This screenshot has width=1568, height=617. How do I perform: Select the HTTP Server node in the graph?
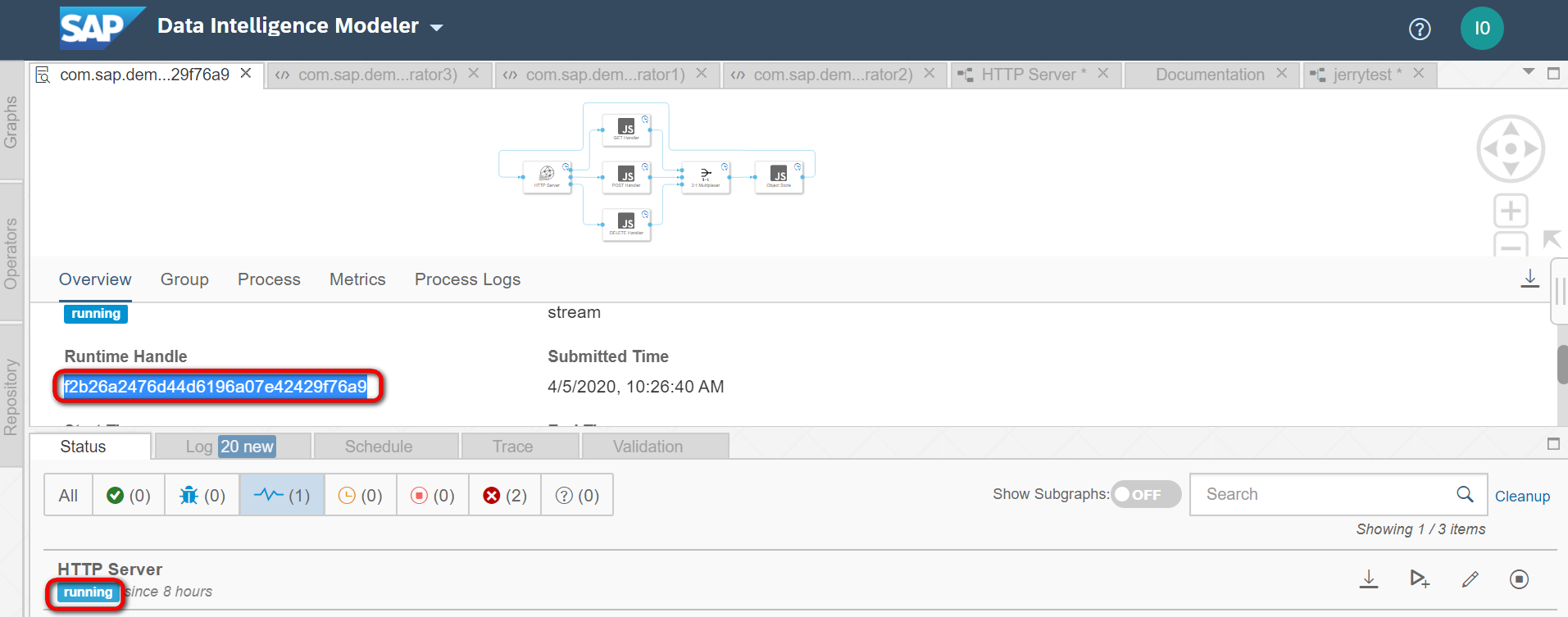(x=547, y=176)
